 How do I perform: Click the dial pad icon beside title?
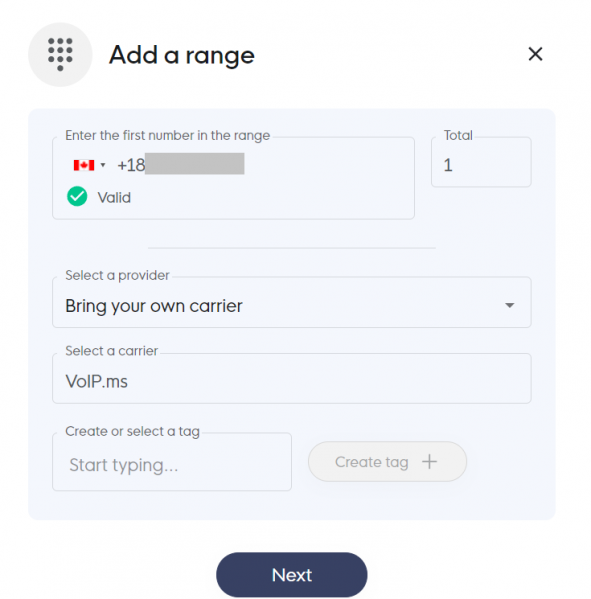click(x=60, y=54)
